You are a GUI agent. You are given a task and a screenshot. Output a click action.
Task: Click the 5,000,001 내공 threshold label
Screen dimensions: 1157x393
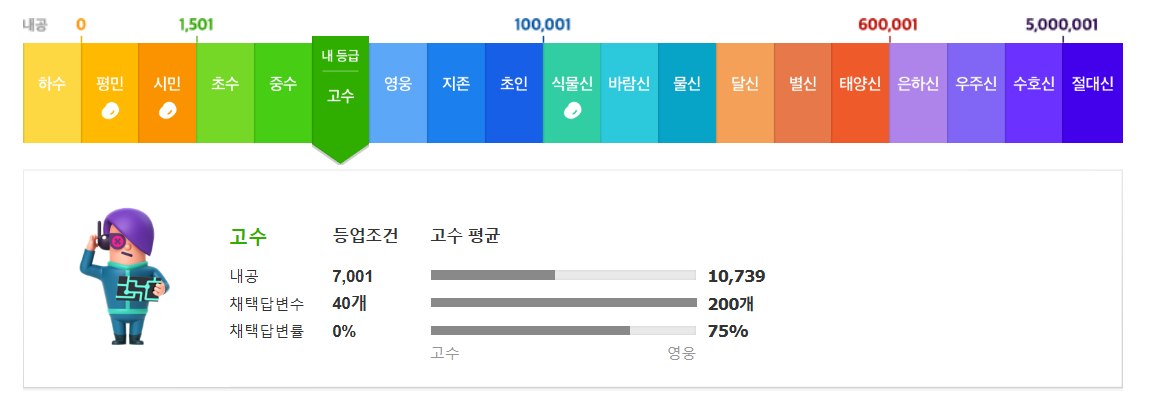click(x=1062, y=24)
